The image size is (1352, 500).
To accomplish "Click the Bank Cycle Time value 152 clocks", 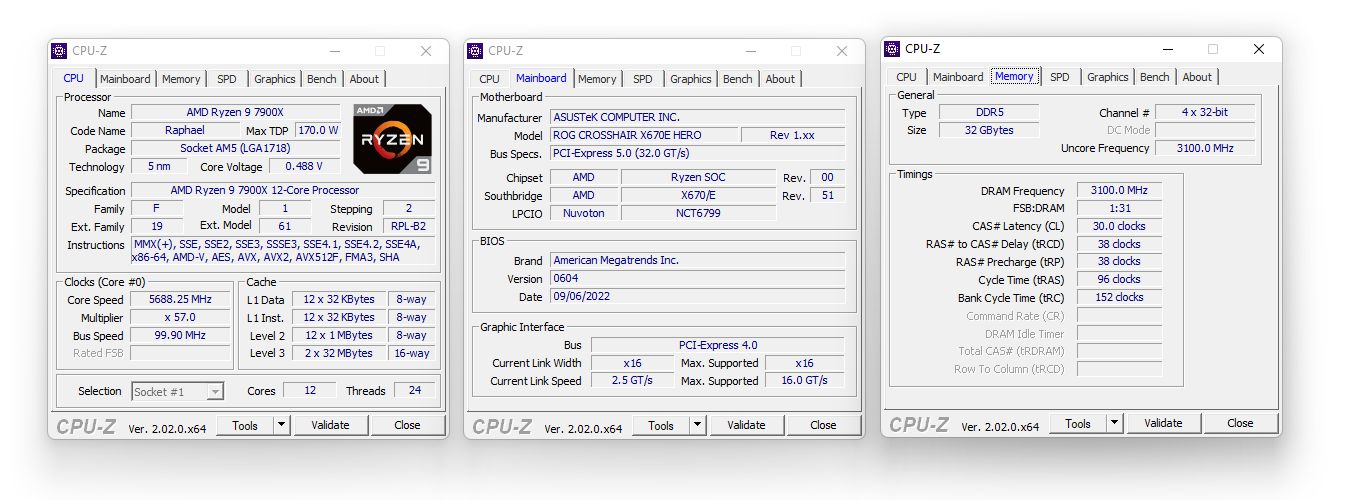I will [x=1119, y=297].
